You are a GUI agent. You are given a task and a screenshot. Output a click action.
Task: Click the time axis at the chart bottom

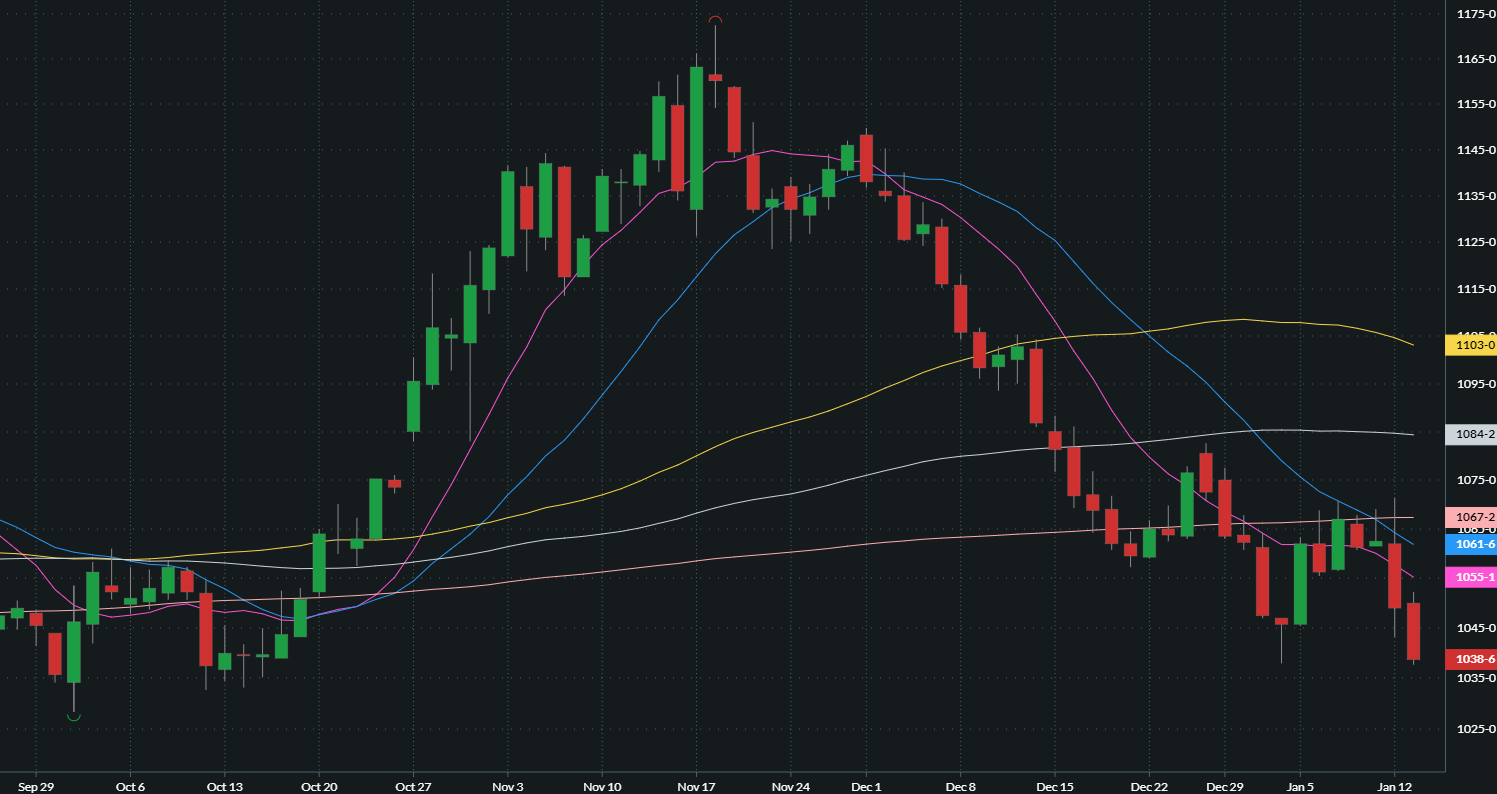coord(700,787)
